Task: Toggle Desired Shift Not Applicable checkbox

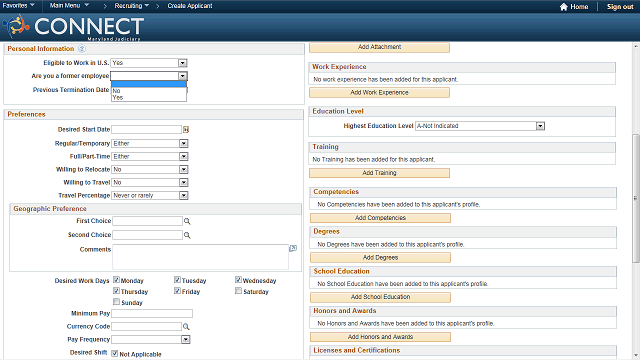Action: click(115, 353)
